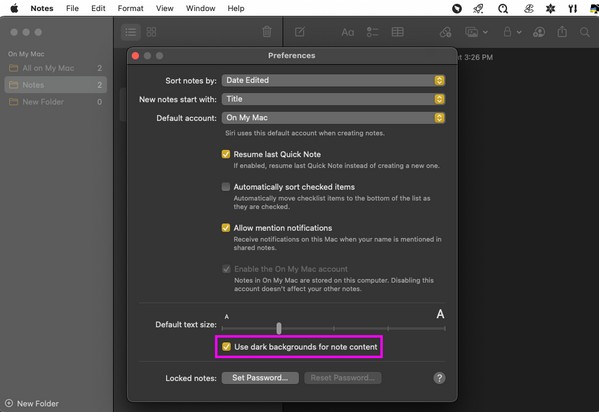Close the Preferences window
The width and height of the screenshot is (599, 412).
click(135, 56)
